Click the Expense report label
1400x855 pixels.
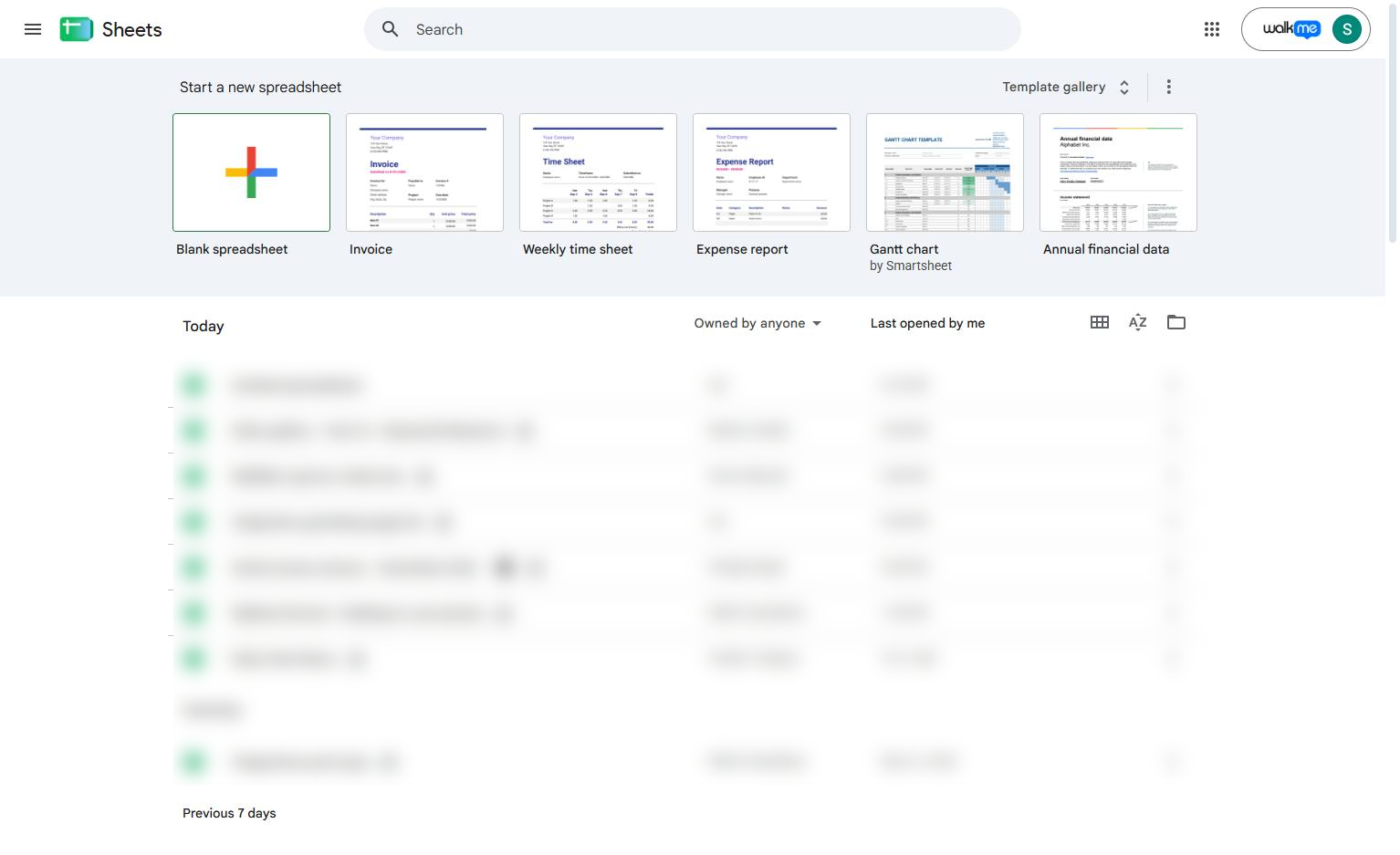click(742, 249)
